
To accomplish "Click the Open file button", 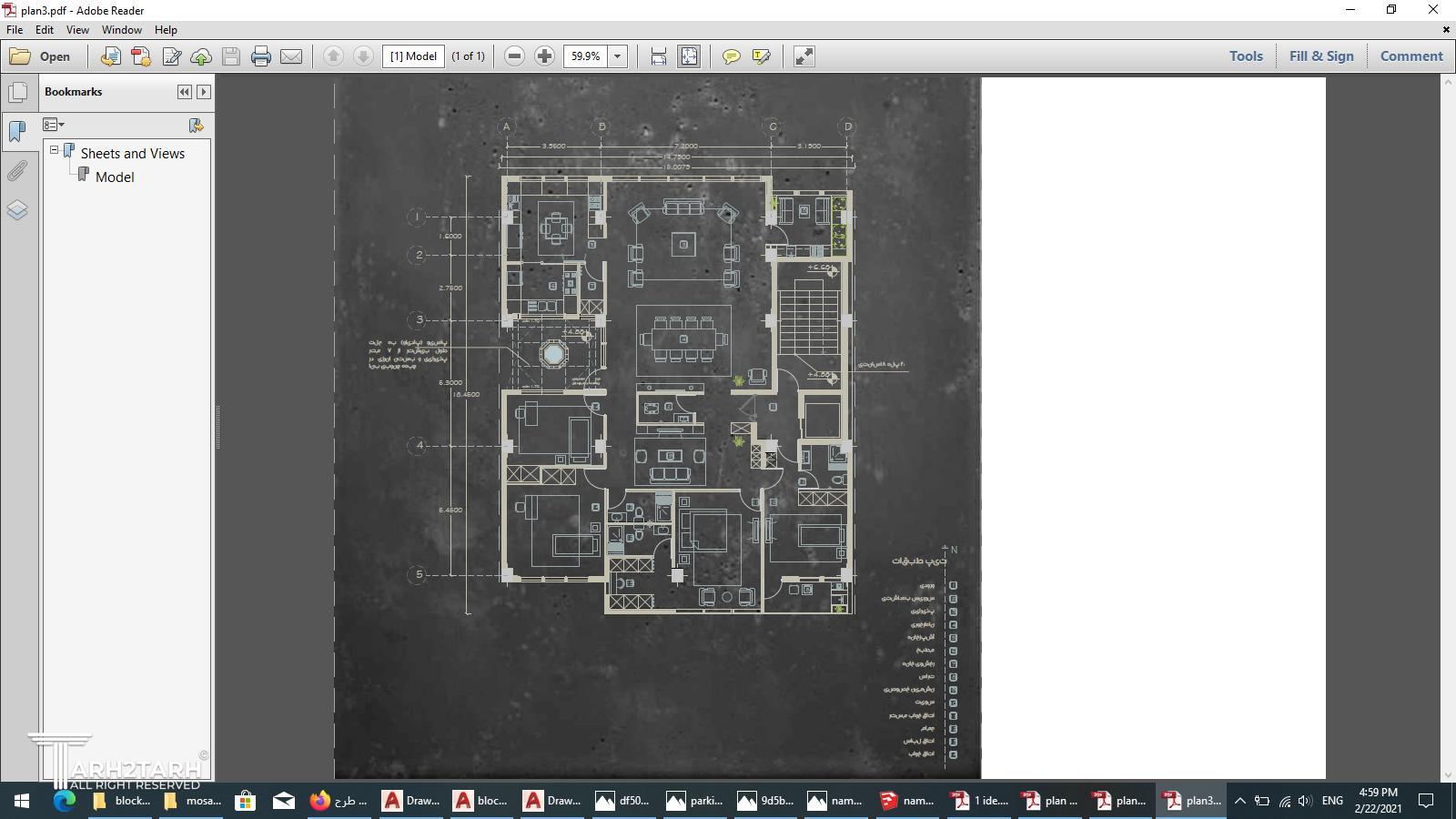I will (x=41, y=56).
